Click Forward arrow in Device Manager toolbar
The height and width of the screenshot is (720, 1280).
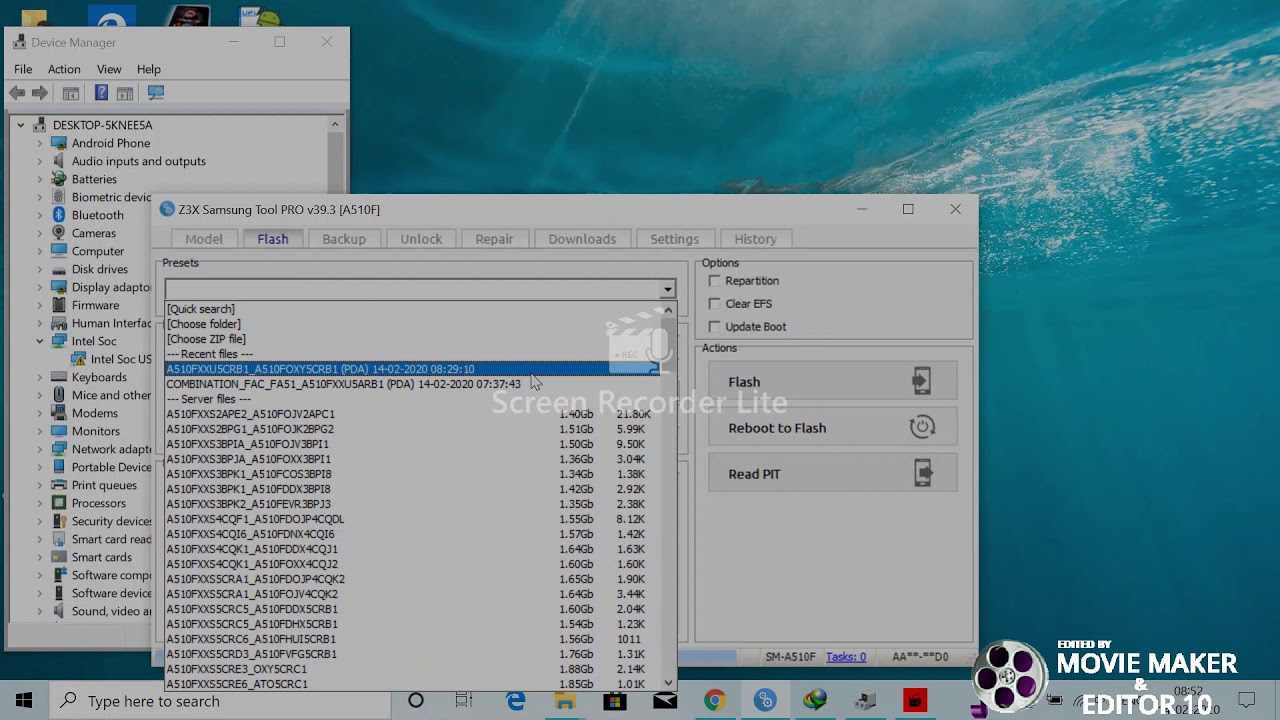click(40, 93)
